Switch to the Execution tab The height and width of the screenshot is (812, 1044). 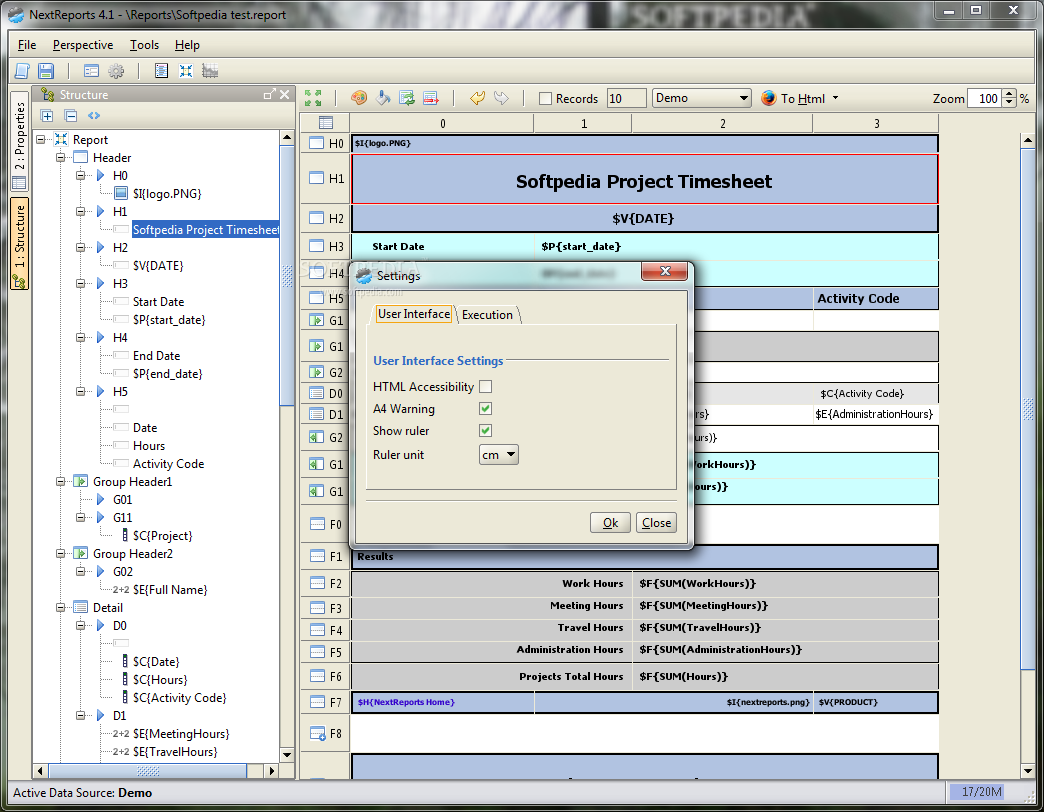[x=487, y=315]
